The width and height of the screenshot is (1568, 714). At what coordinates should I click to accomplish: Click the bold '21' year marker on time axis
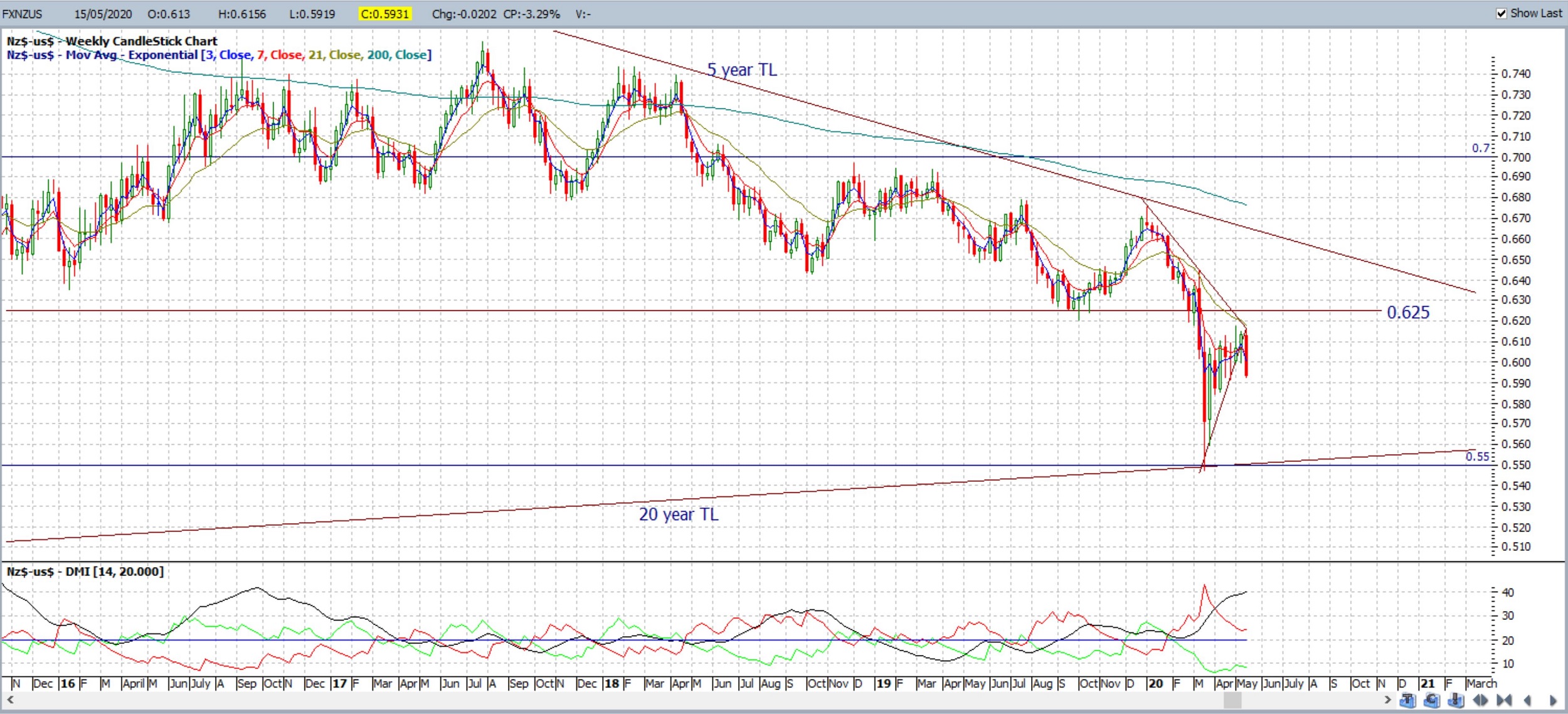tap(1428, 684)
